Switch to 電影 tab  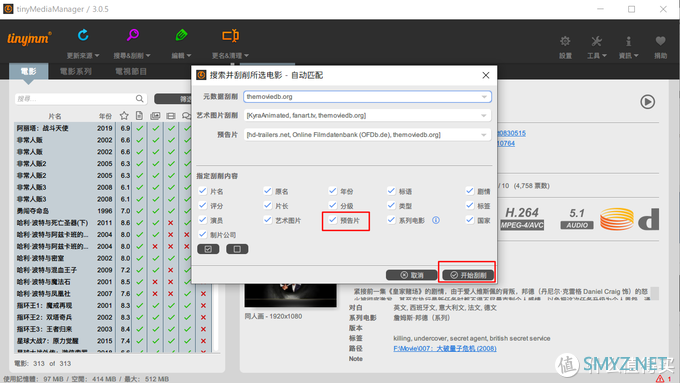pos(29,72)
